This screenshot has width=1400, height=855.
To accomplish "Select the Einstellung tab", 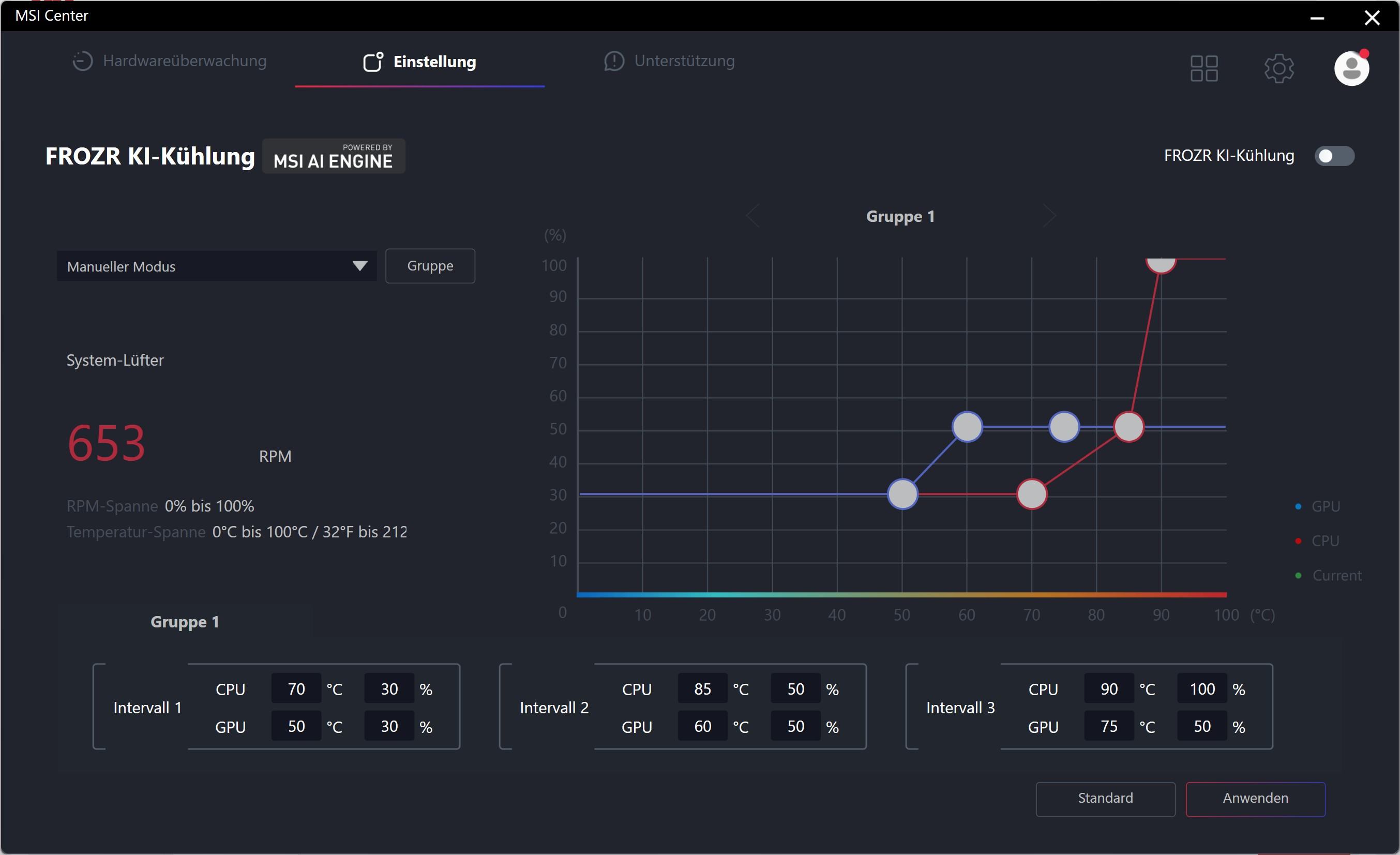I will coord(434,62).
